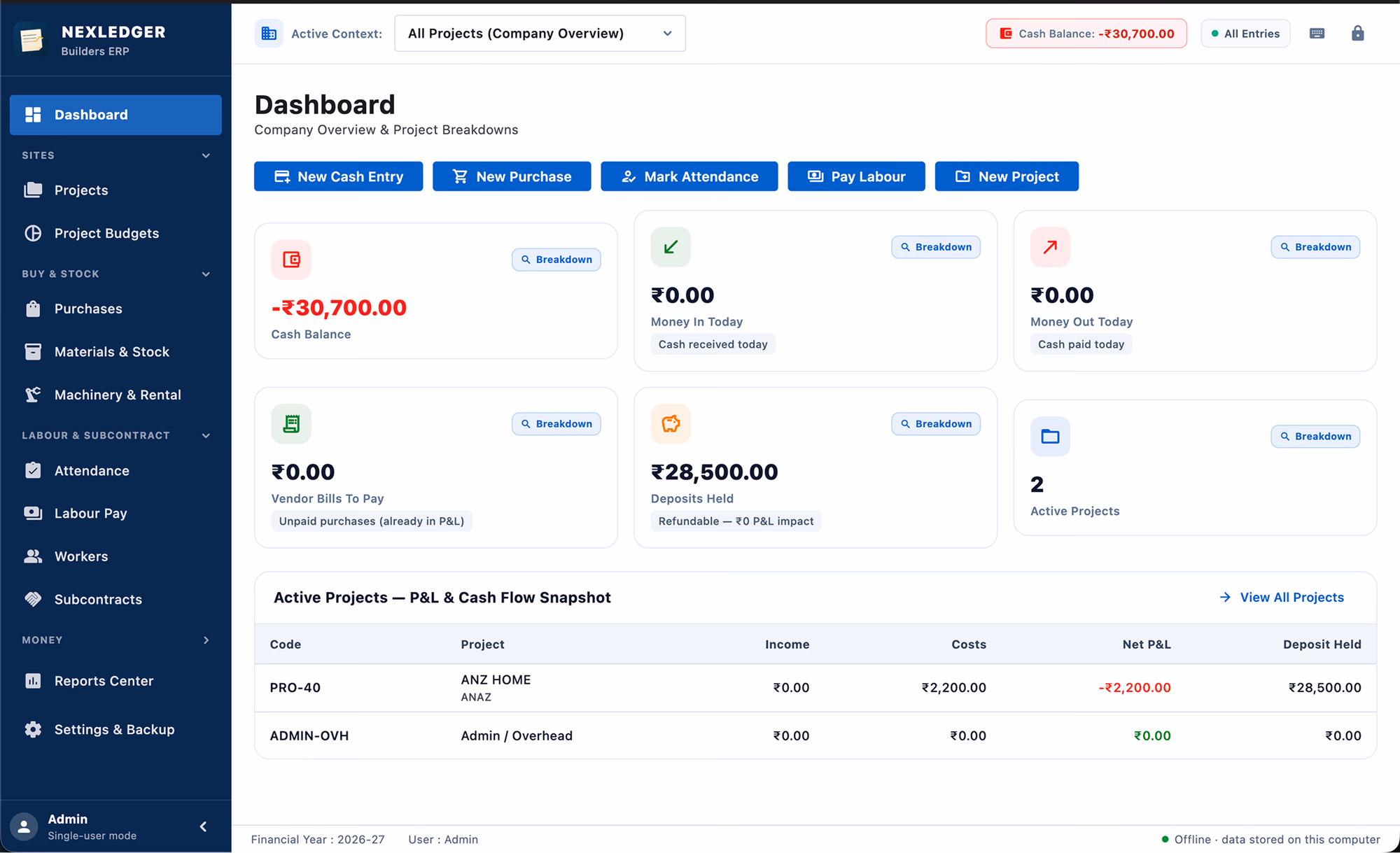1400x853 pixels.
Task: Open Labour Pay in the sidebar
Action: (115, 514)
